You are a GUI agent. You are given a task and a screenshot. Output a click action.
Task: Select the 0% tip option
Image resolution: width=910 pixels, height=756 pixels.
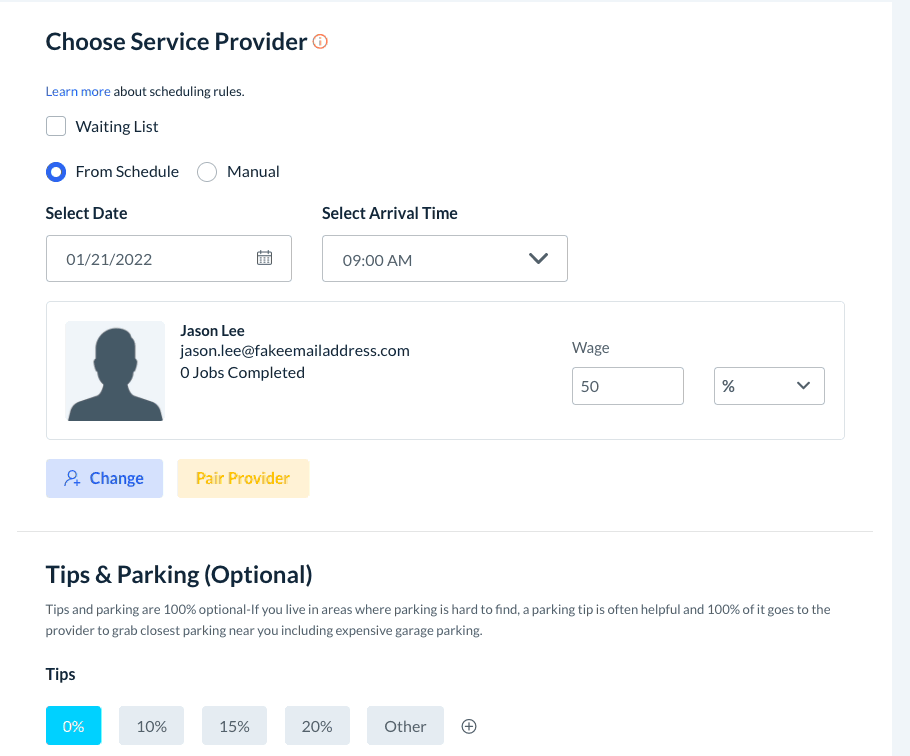click(x=73, y=727)
